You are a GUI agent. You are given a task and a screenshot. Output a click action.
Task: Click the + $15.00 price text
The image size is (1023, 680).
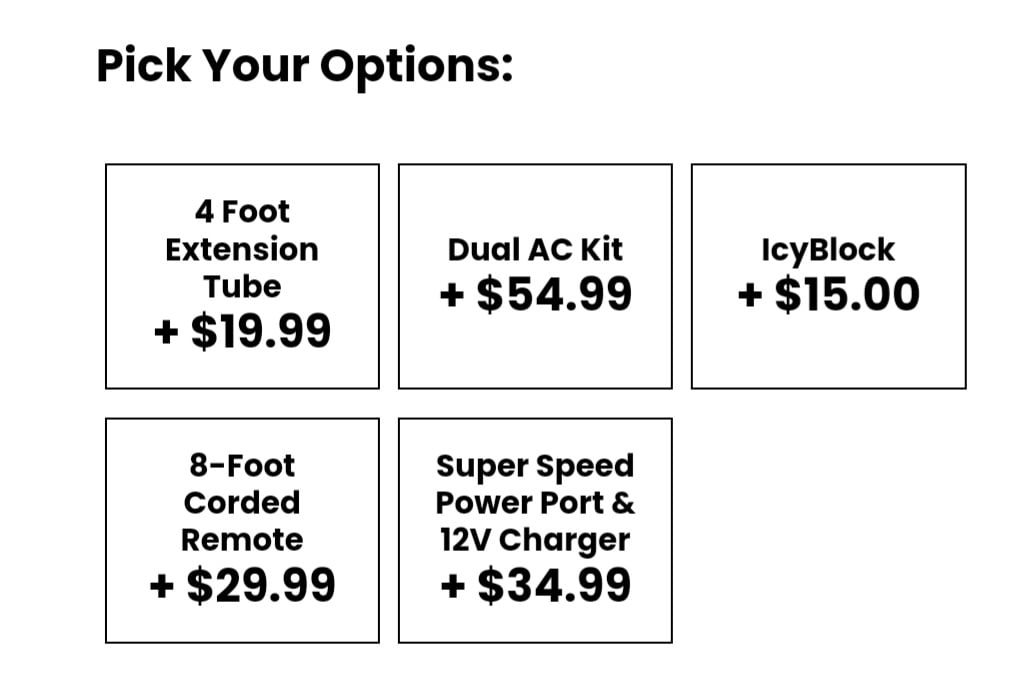(x=829, y=294)
